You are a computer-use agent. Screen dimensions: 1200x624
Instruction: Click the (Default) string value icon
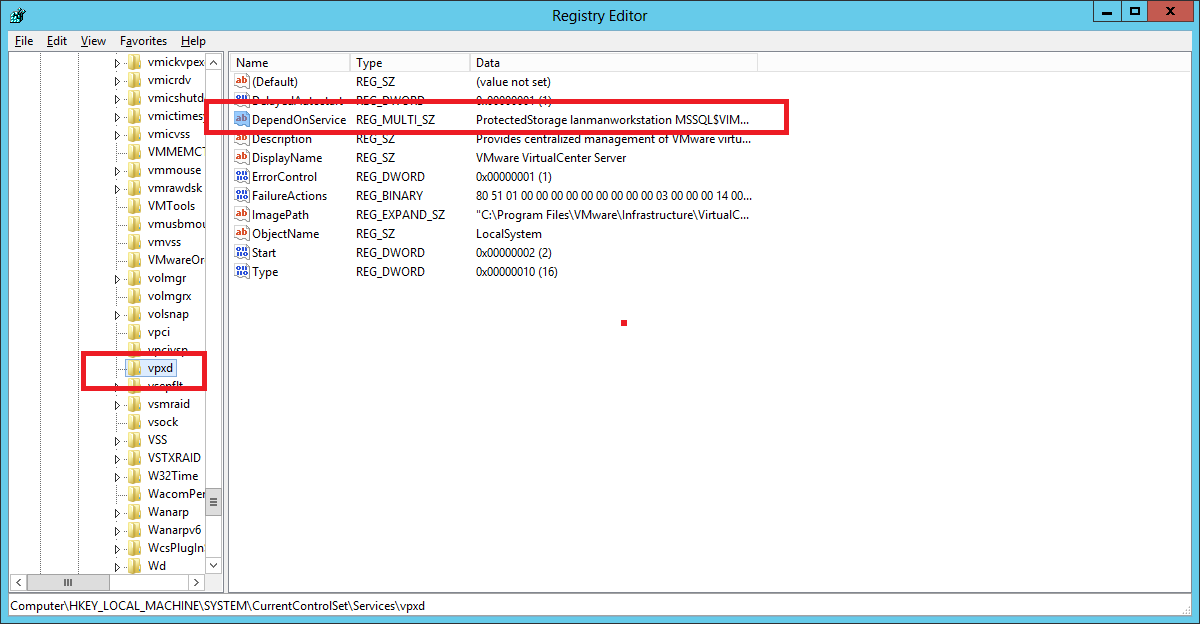click(241, 81)
